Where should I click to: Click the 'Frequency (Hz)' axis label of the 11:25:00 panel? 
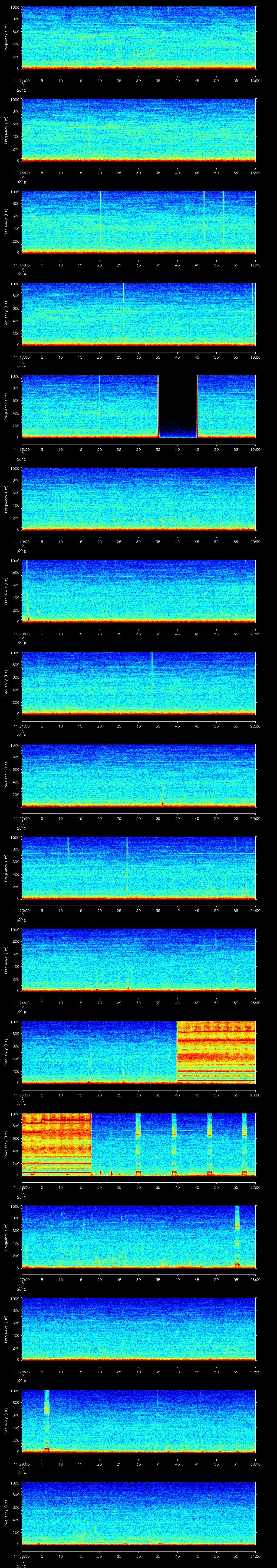coord(6,1052)
